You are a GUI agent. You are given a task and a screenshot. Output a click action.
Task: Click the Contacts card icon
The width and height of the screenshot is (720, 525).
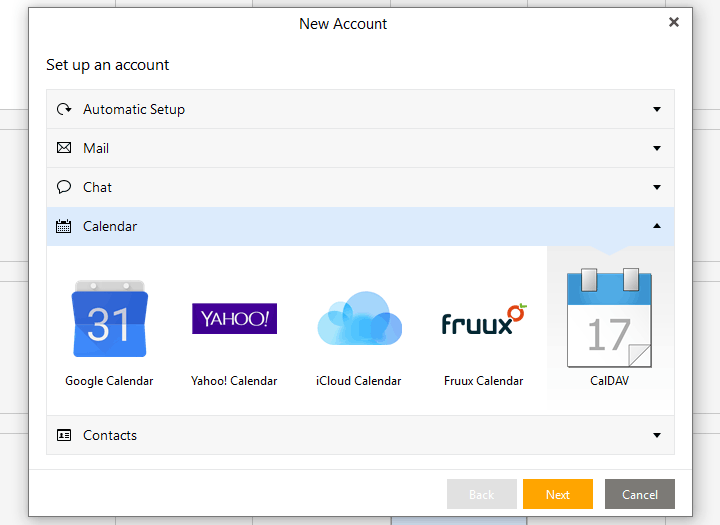64,435
